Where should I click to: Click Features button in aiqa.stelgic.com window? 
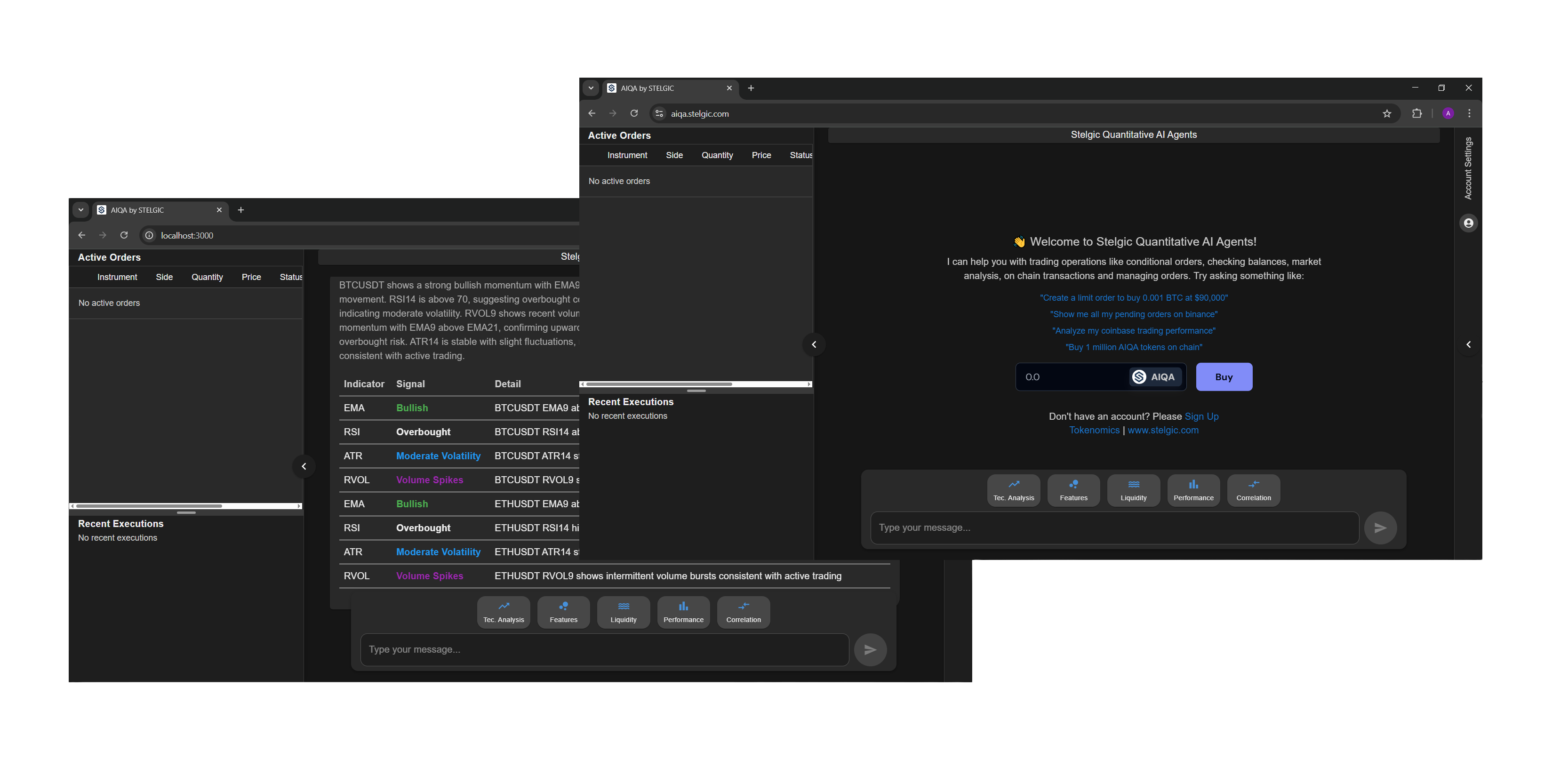(1073, 490)
